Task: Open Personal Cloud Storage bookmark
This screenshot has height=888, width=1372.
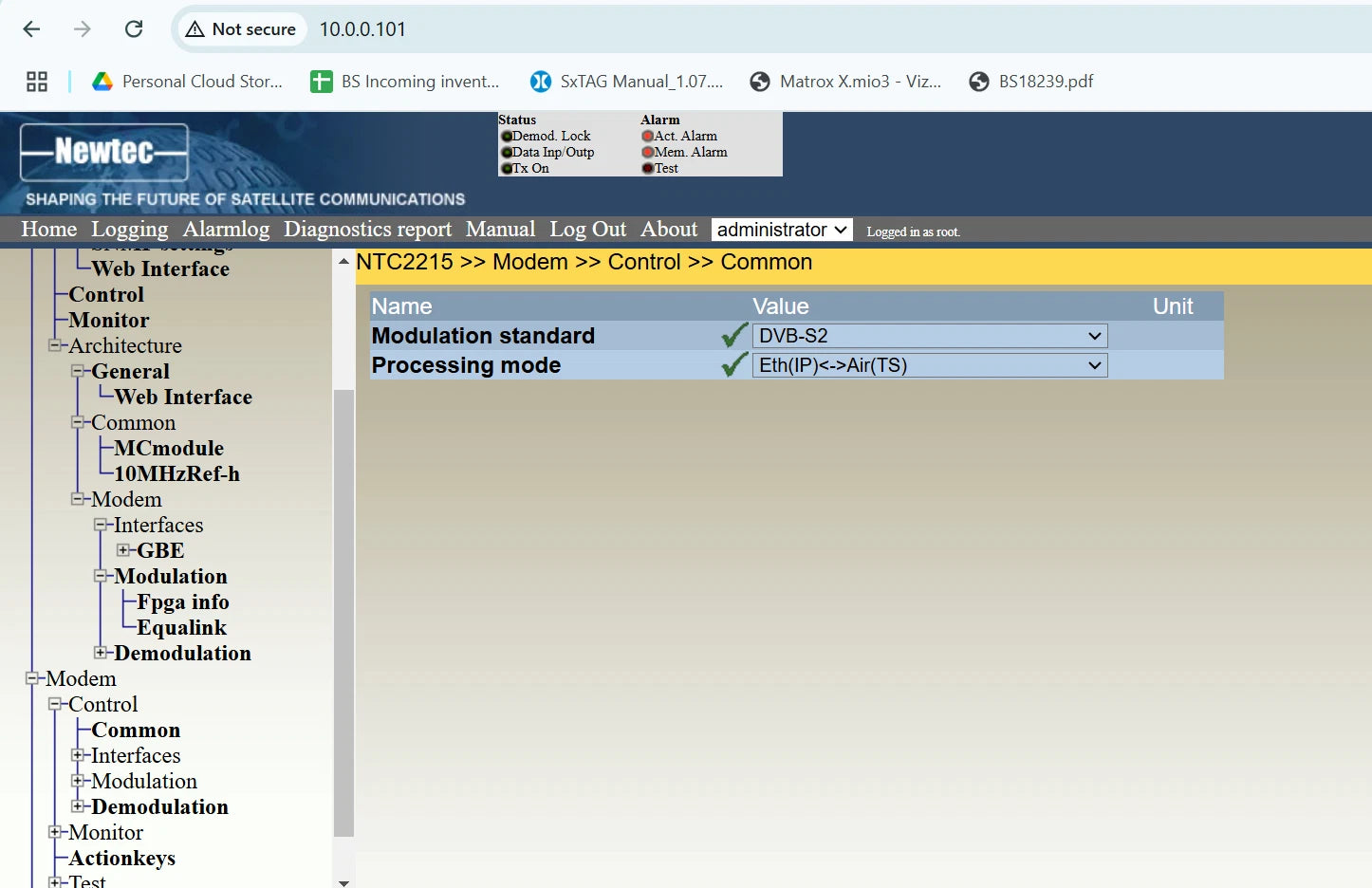Action: (187, 82)
